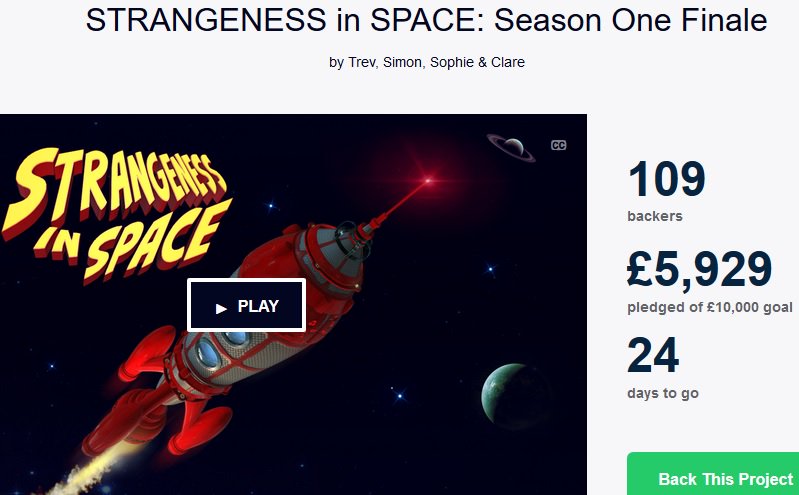Click the 'backers' label under 109
The width and height of the screenshot is (799, 495).
coord(655,216)
